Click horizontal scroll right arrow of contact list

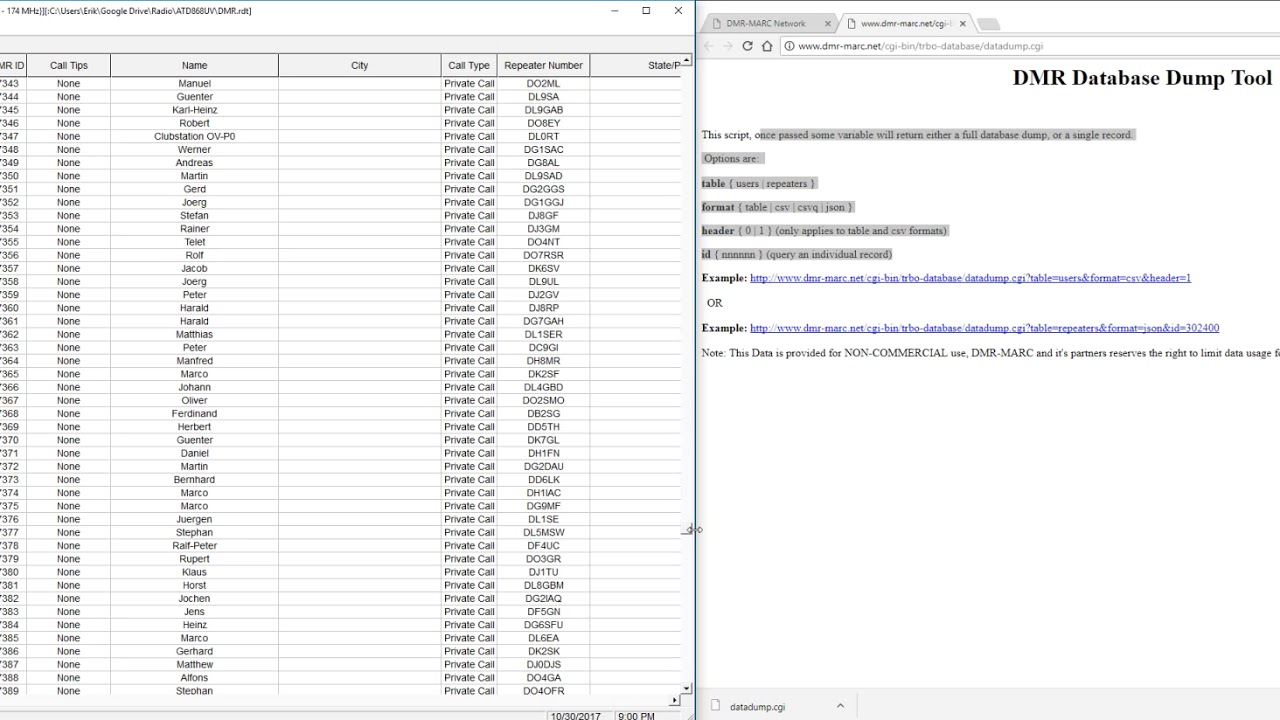coord(674,700)
